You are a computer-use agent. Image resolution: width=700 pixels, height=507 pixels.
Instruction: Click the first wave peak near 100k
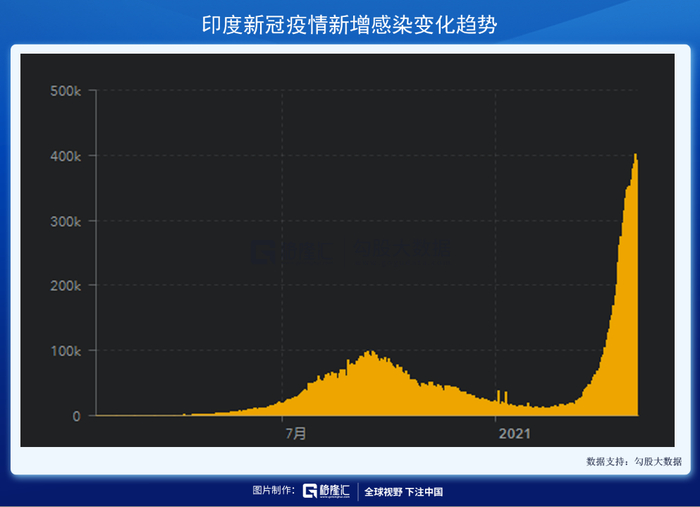point(370,353)
